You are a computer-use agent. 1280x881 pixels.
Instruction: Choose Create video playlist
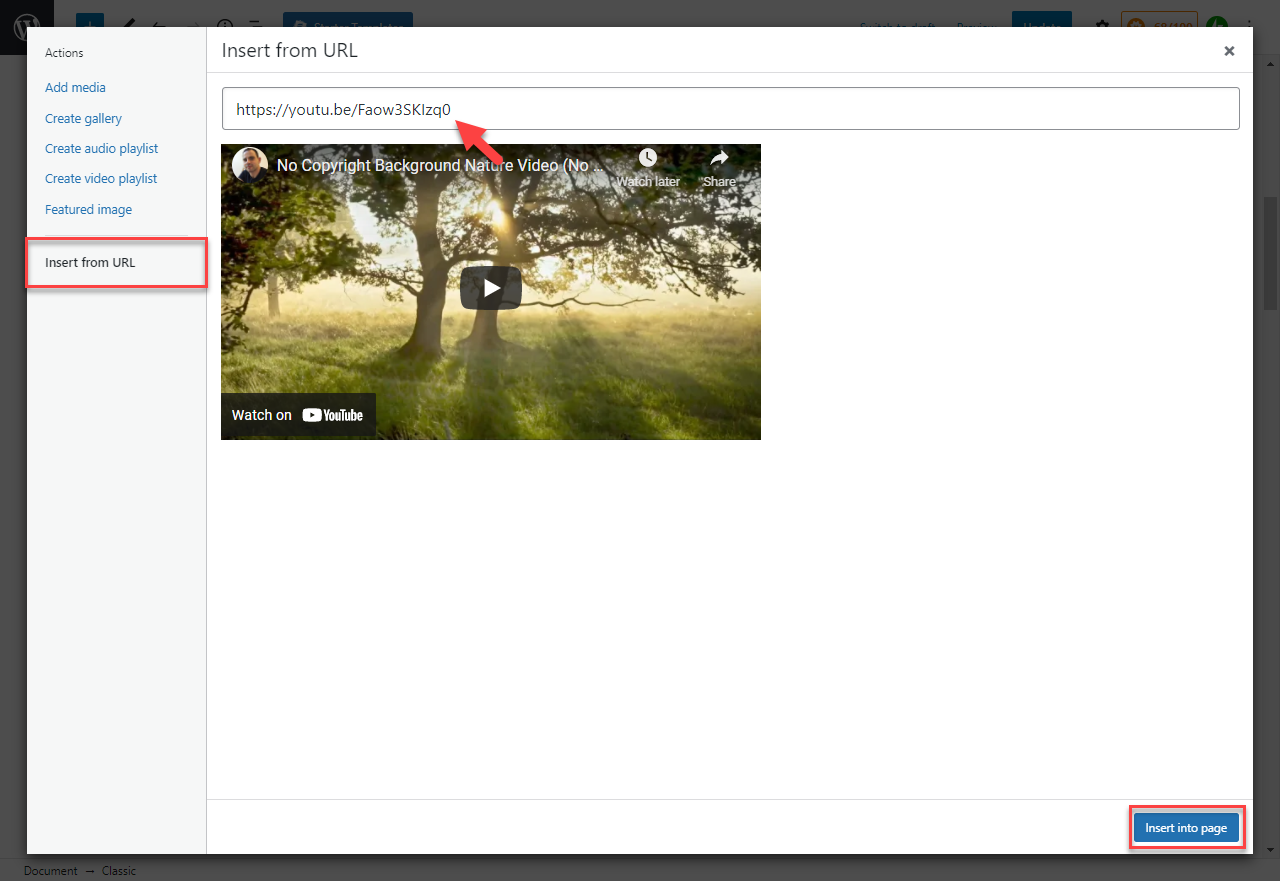point(101,178)
